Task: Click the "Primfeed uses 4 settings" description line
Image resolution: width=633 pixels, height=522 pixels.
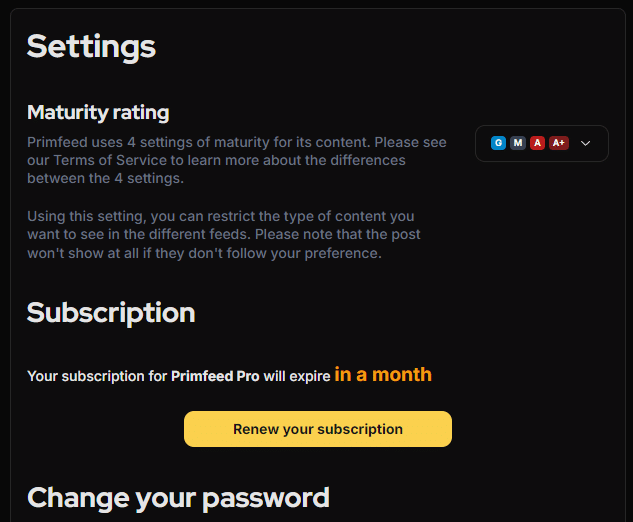Action: point(236,142)
